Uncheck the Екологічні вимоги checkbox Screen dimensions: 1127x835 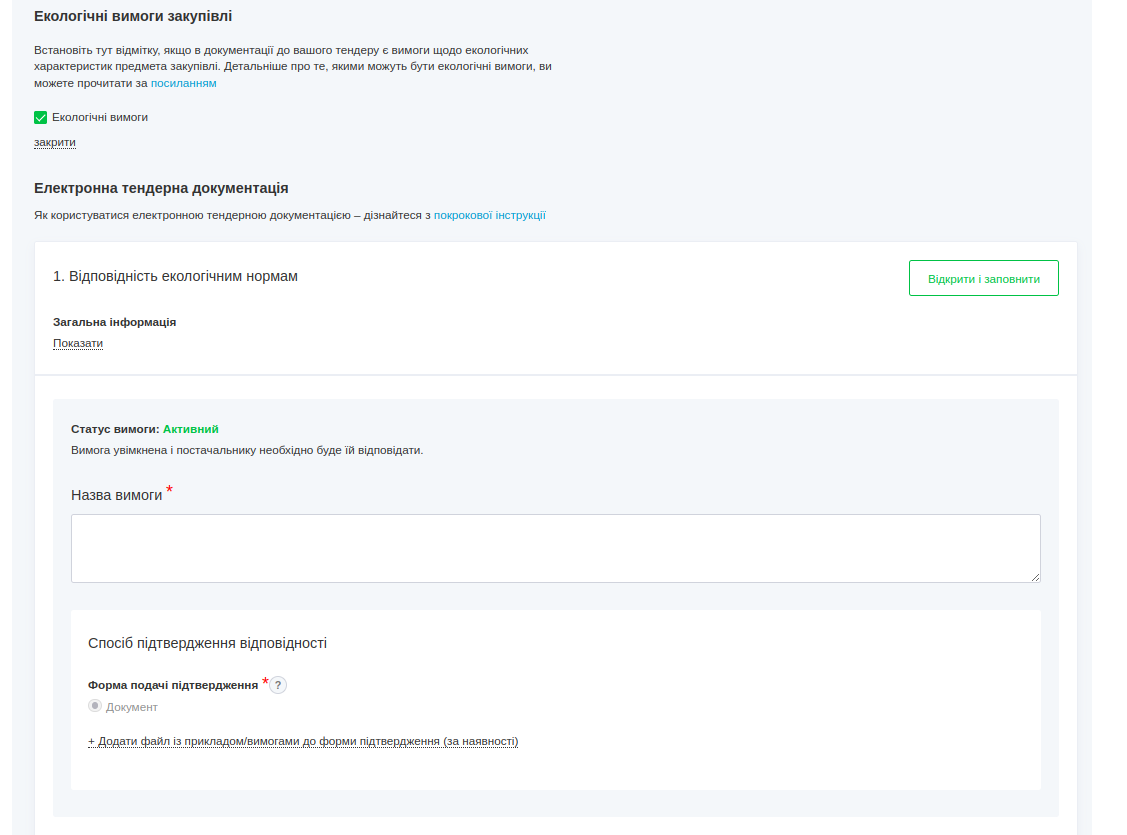41,117
